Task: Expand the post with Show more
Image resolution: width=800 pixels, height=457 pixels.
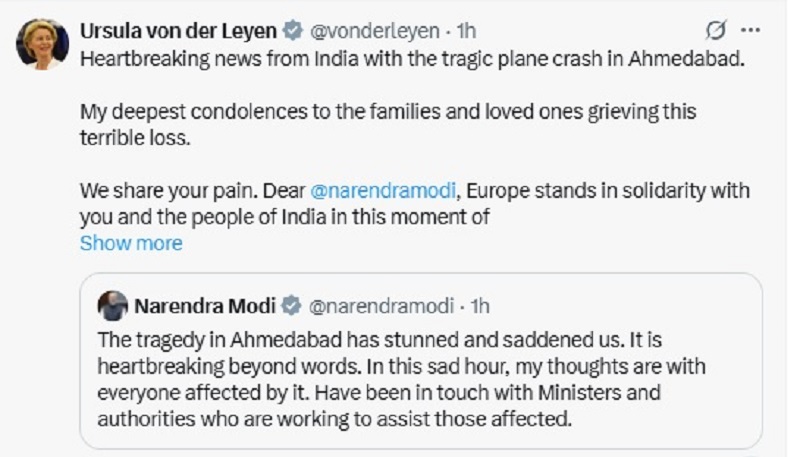Action: coord(131,243)
